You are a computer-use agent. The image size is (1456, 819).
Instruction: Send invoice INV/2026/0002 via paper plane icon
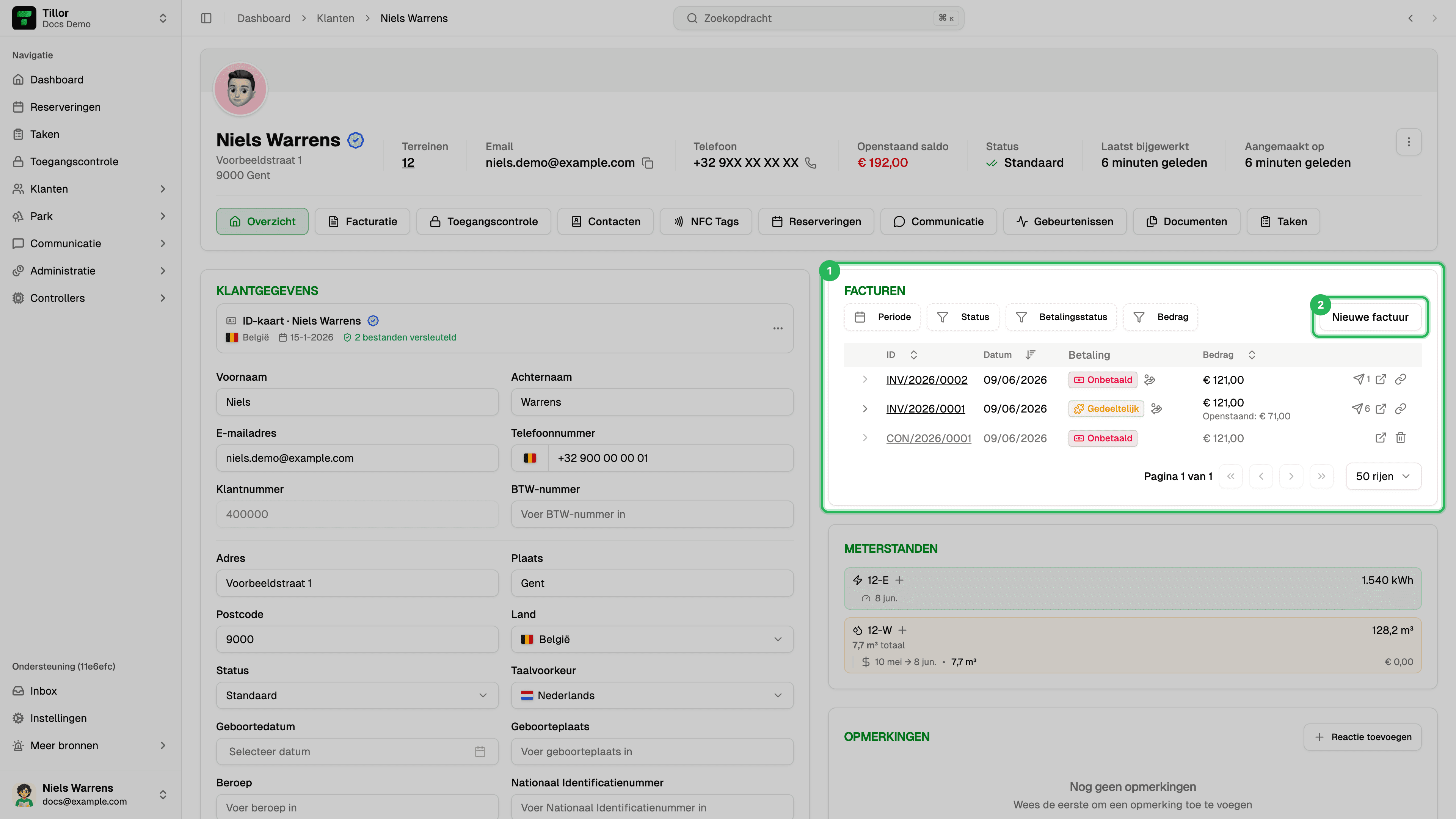pos(1358,379)
